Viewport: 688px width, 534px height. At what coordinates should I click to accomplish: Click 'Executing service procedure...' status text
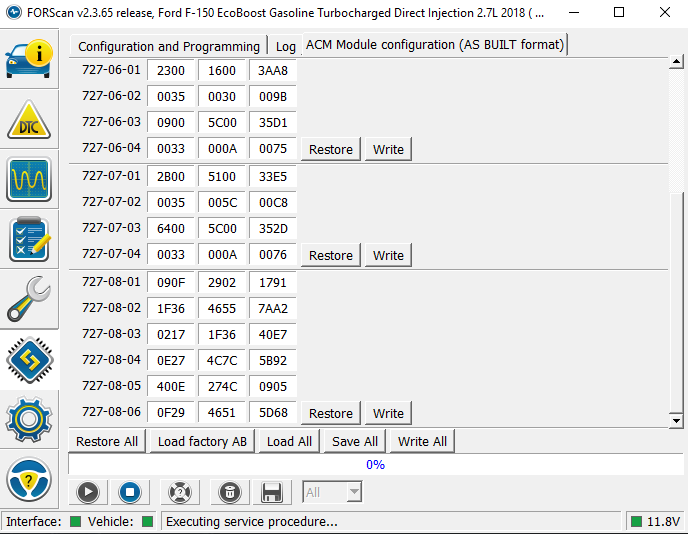252,521
